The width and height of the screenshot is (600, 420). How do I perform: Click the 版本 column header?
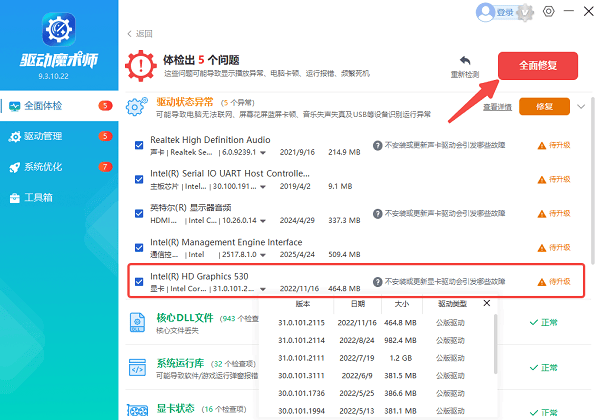tap(303, 304)
